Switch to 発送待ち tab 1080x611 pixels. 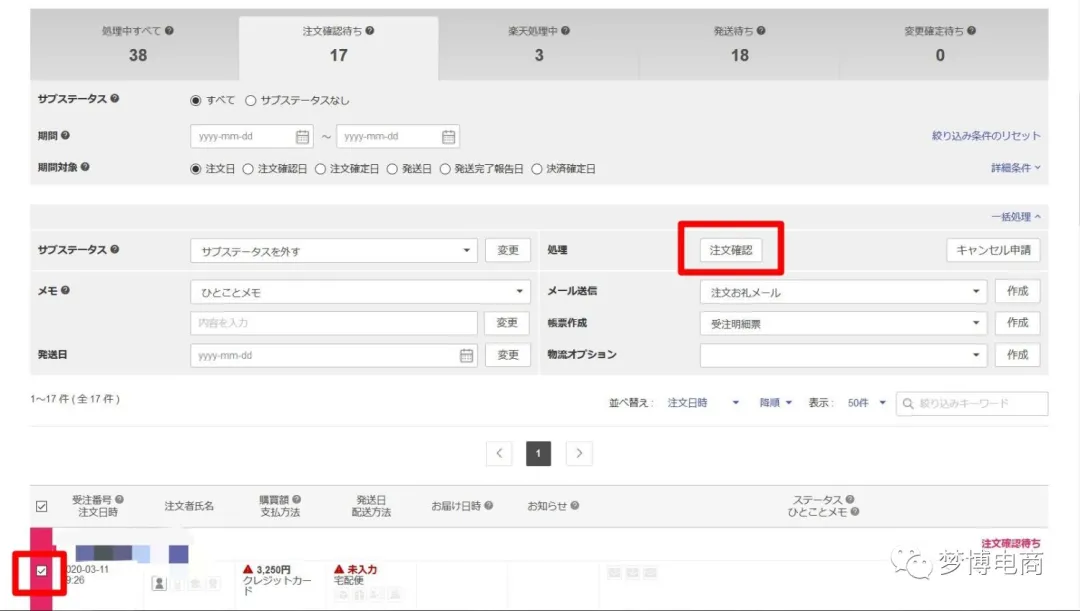pyautogui.click(x=739, y=45)
